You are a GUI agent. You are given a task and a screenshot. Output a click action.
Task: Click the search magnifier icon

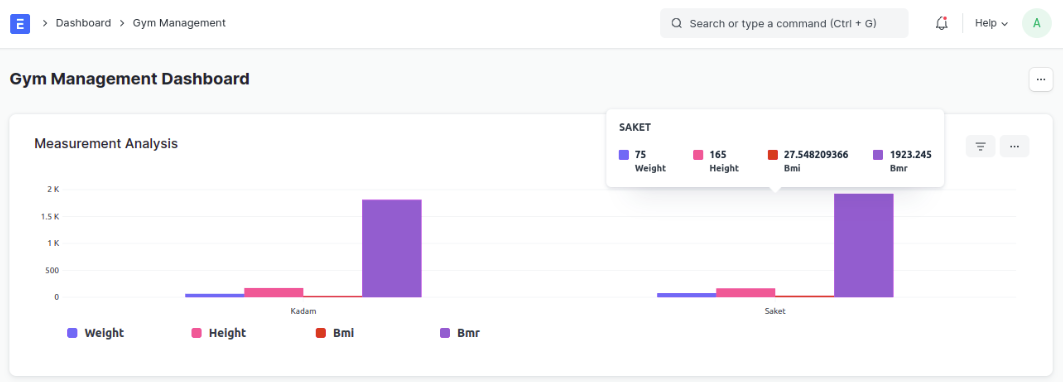(x=677, y=23)
